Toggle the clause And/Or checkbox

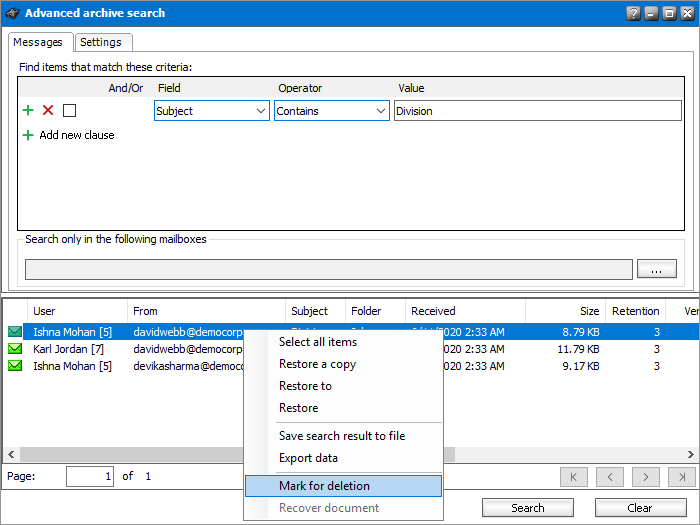pyautogui.click(x=69, y=111)
